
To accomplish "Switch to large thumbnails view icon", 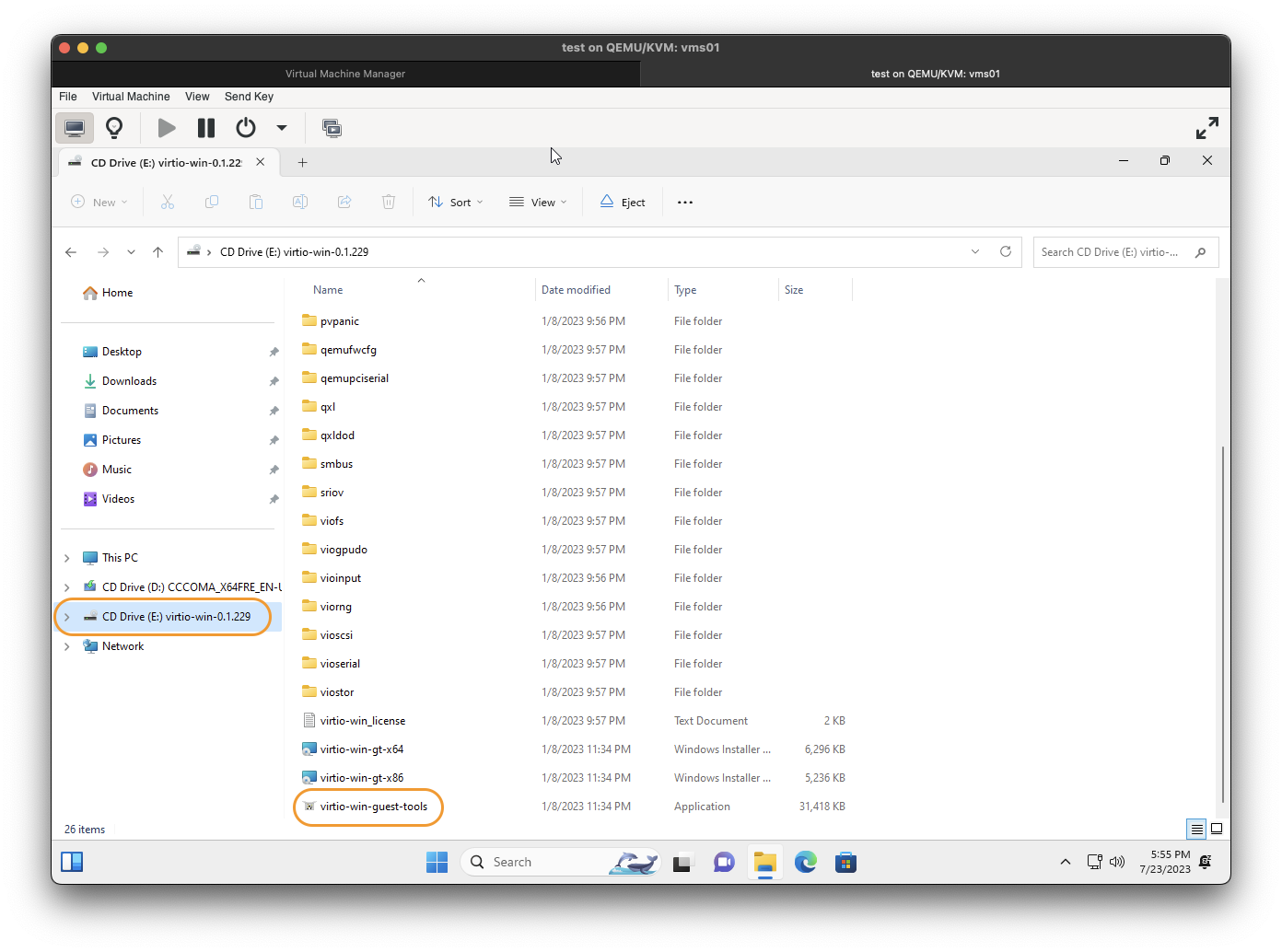I will pos(1217,829).
